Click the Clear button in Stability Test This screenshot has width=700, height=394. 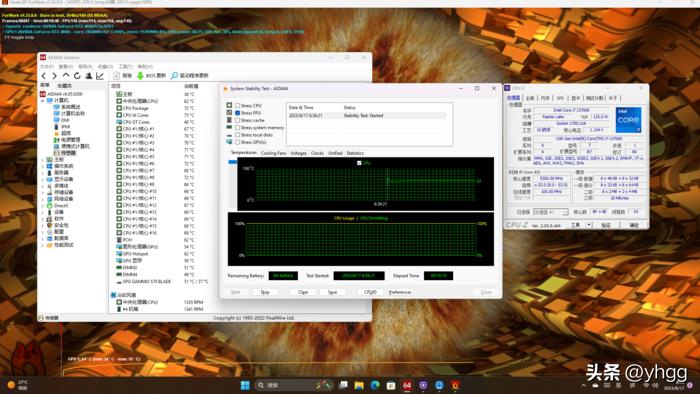coord(303,292)
